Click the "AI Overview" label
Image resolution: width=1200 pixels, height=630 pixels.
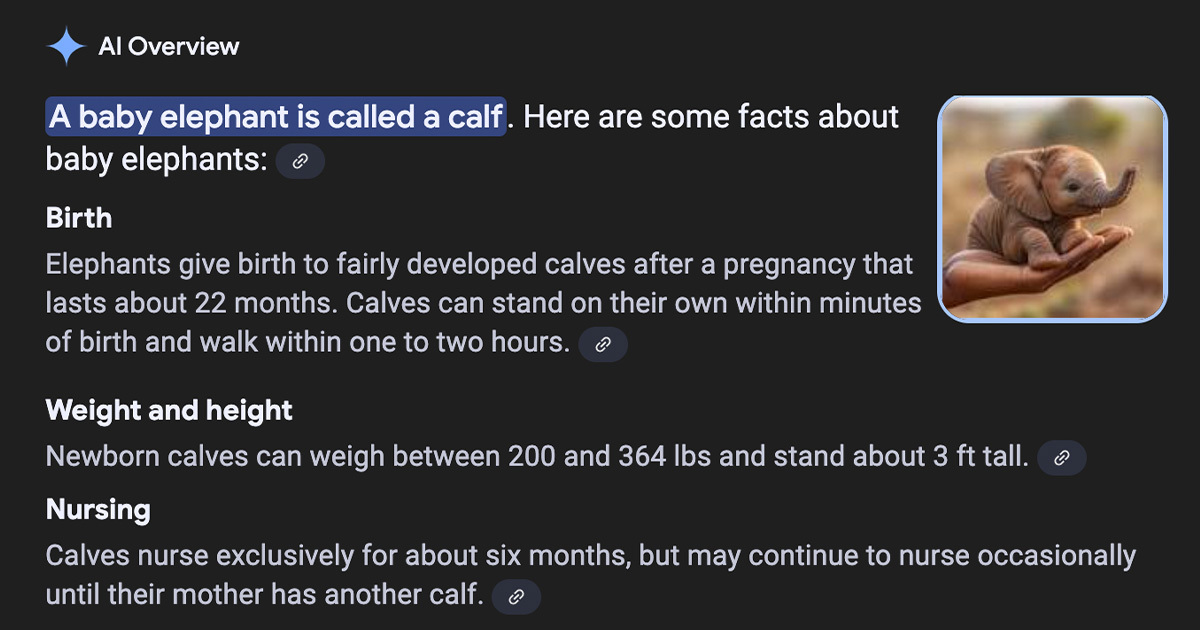tap(169, 46)
